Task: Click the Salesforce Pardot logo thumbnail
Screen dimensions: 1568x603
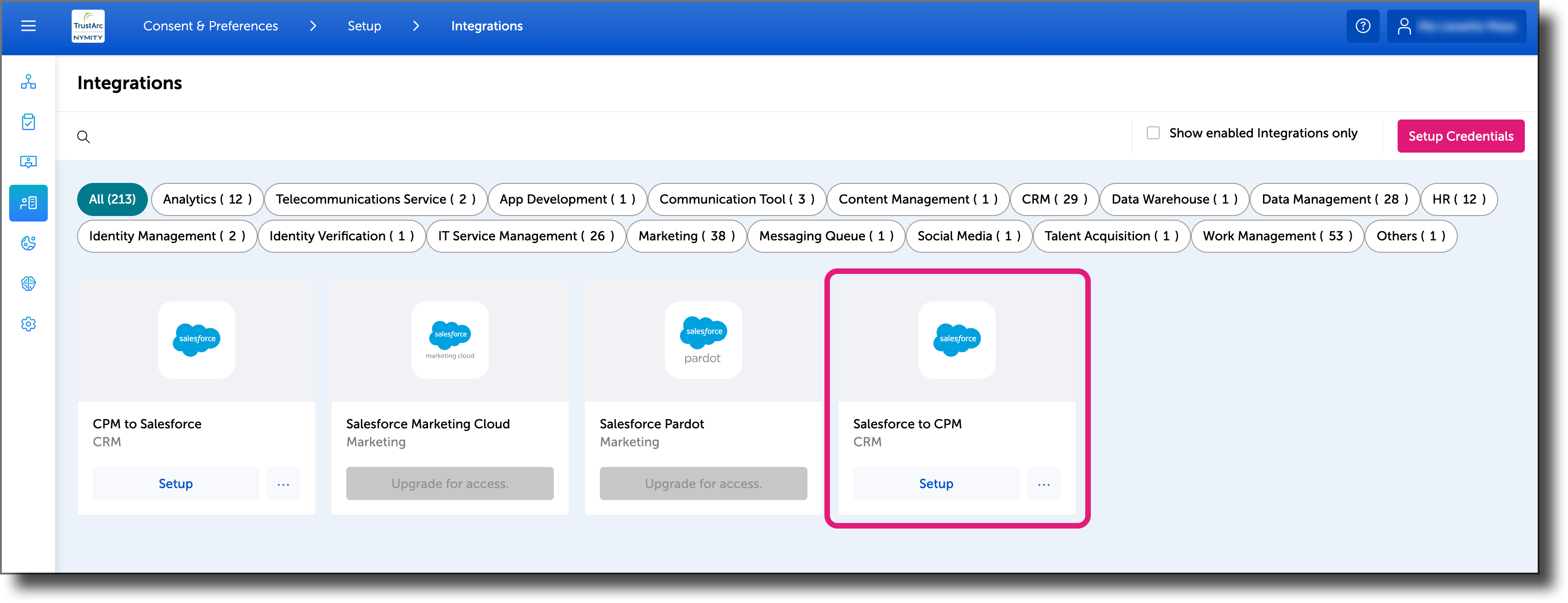Action: [x=704, y=341]
